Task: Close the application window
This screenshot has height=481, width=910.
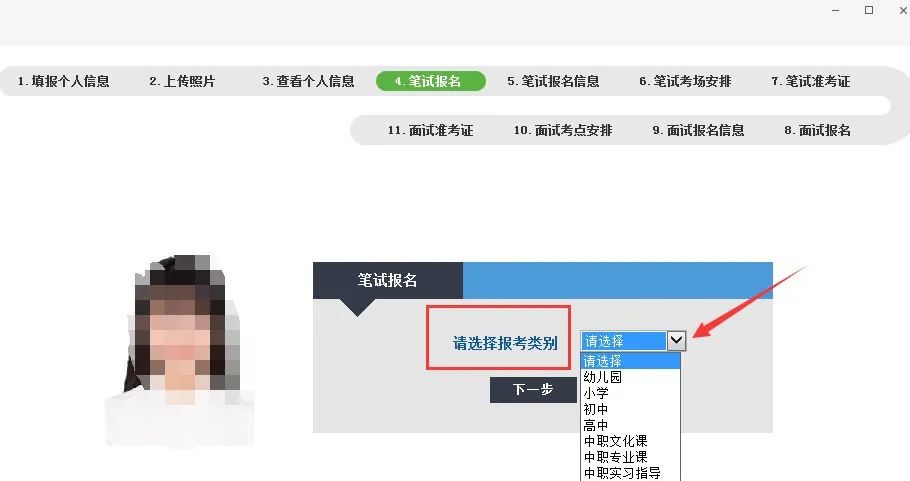Action: [903, 10]
